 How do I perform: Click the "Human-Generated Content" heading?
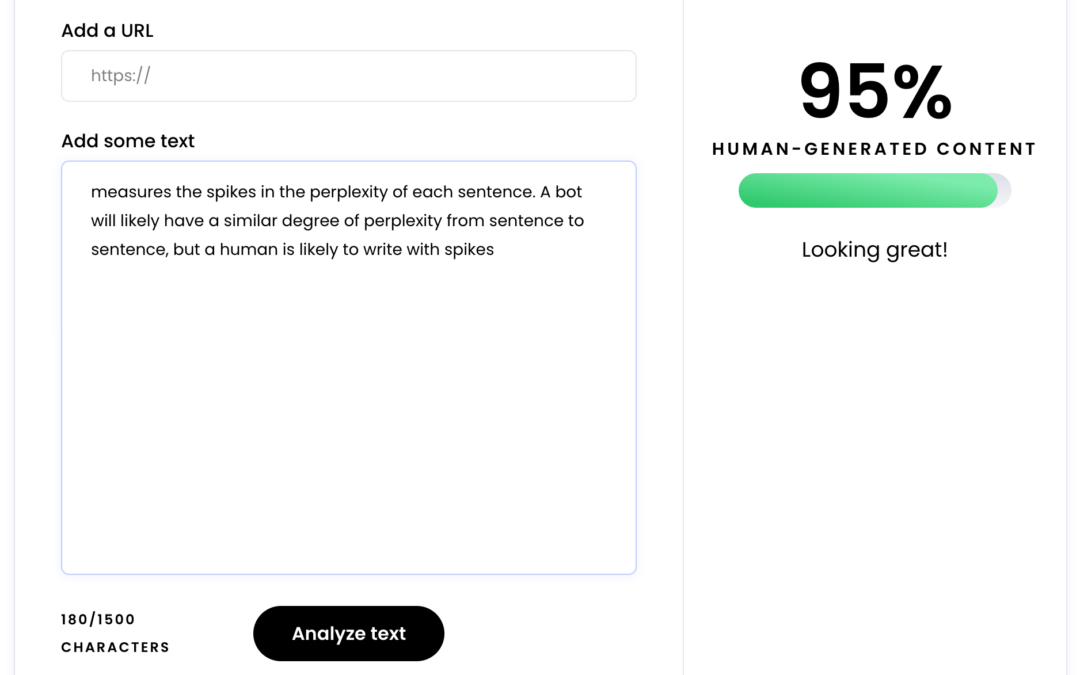point(874,149)
